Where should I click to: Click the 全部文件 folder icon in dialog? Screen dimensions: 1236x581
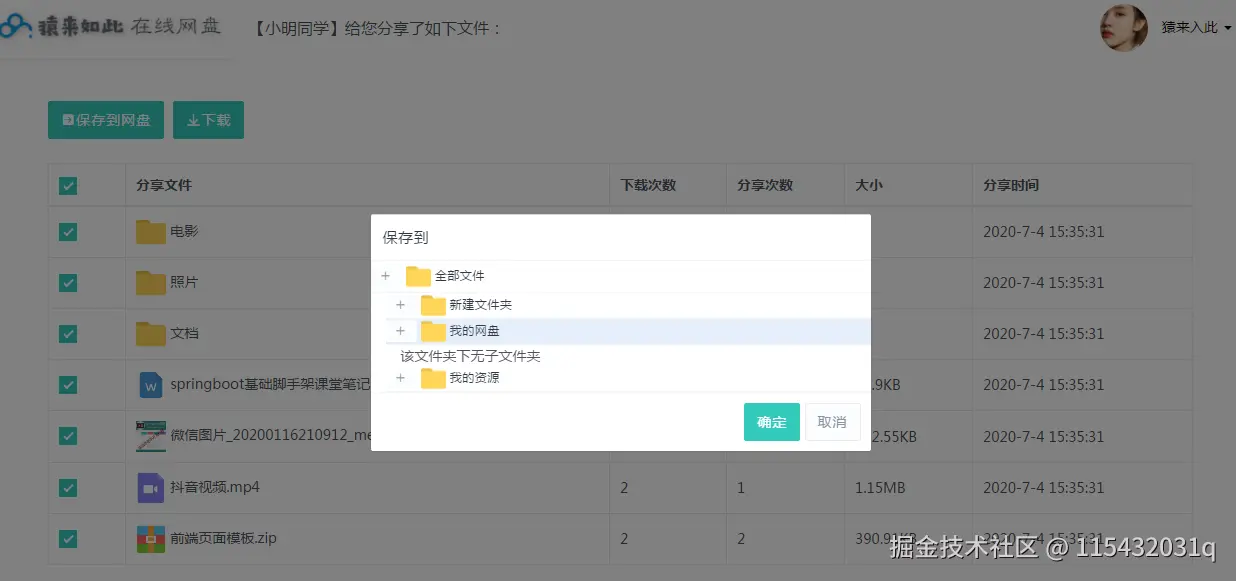(x=418, y=276)
